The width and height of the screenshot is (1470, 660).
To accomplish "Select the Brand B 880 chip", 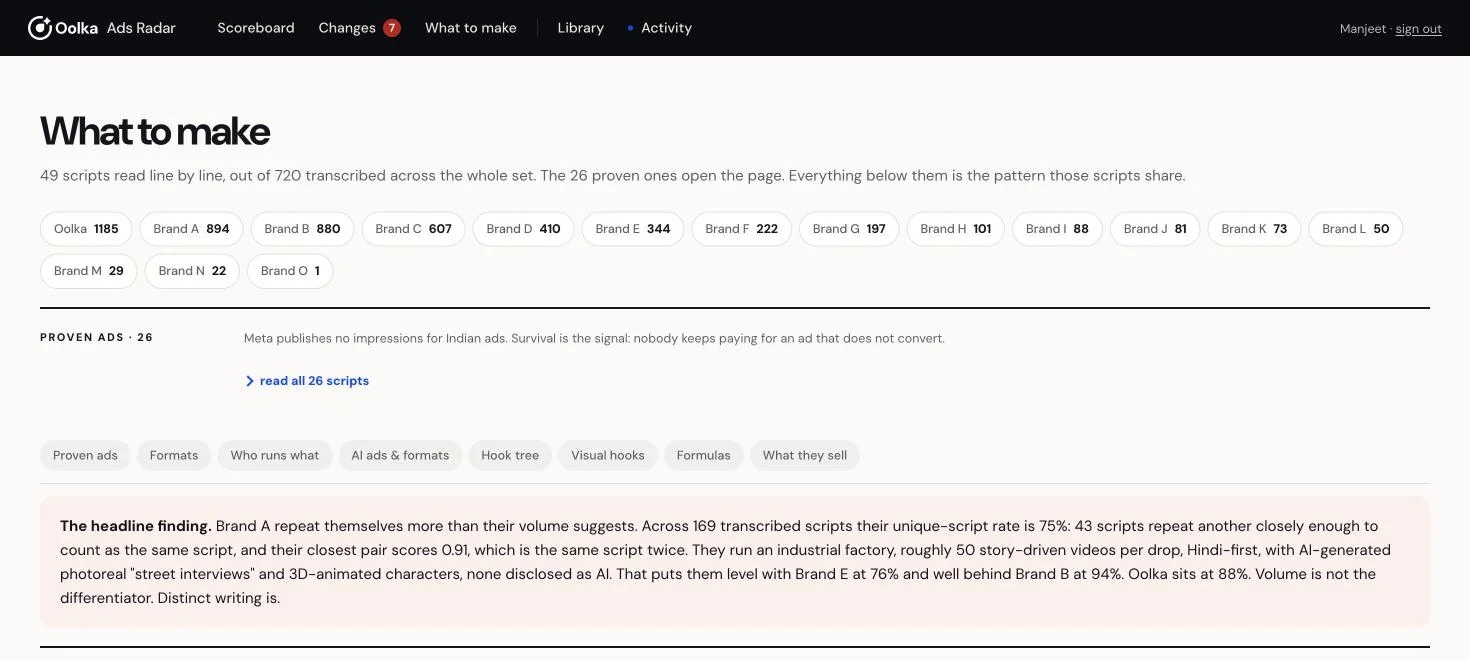I will click(302, 229).
